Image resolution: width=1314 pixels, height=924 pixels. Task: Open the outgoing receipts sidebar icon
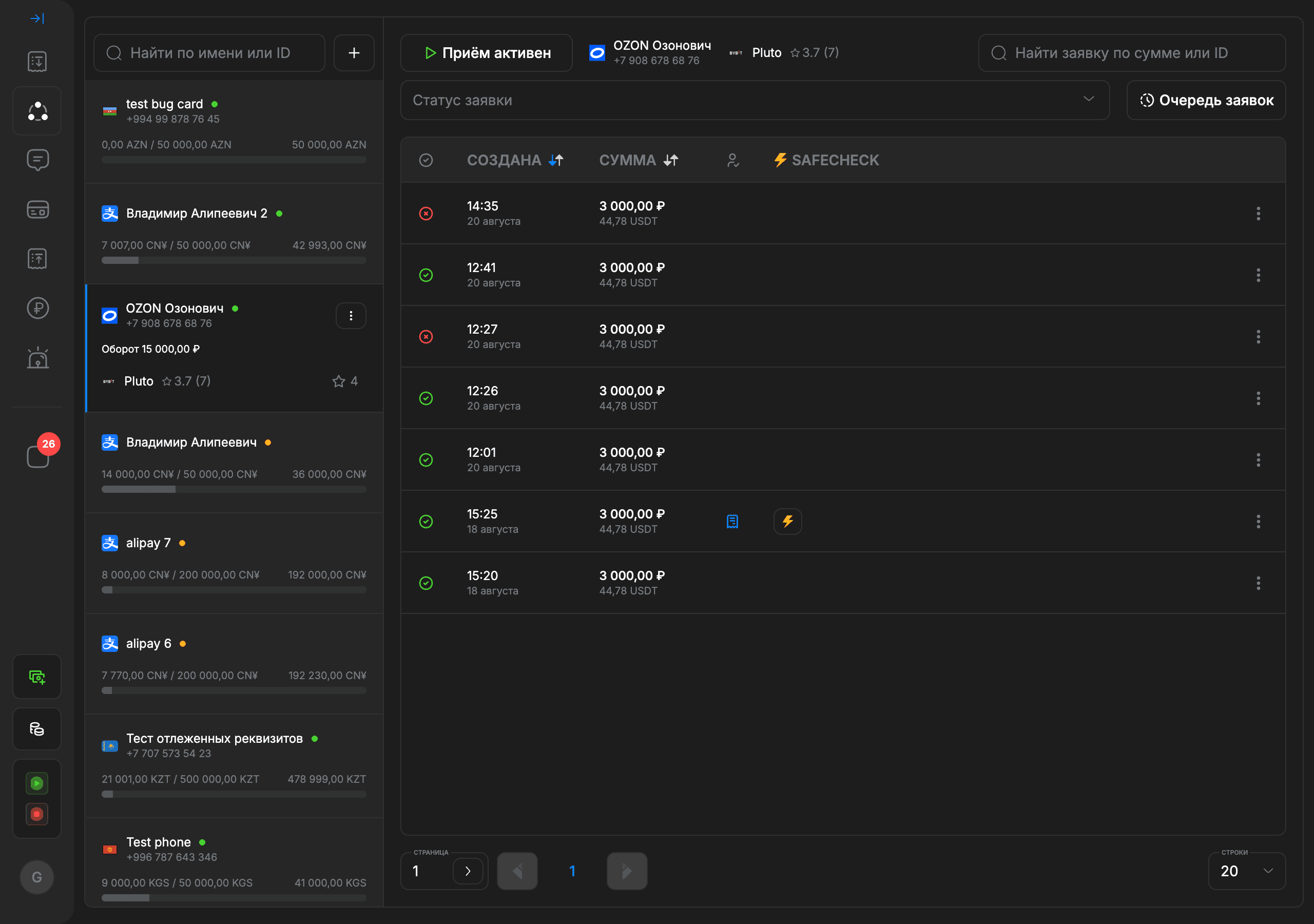click(x=37, y=259)
